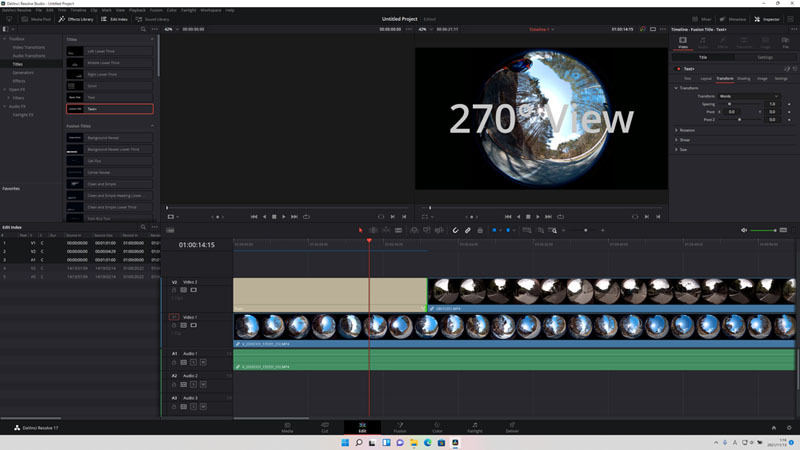800x450 pixels.
Task: Click the Insert Clip tool
Action: tap(414, 231)
